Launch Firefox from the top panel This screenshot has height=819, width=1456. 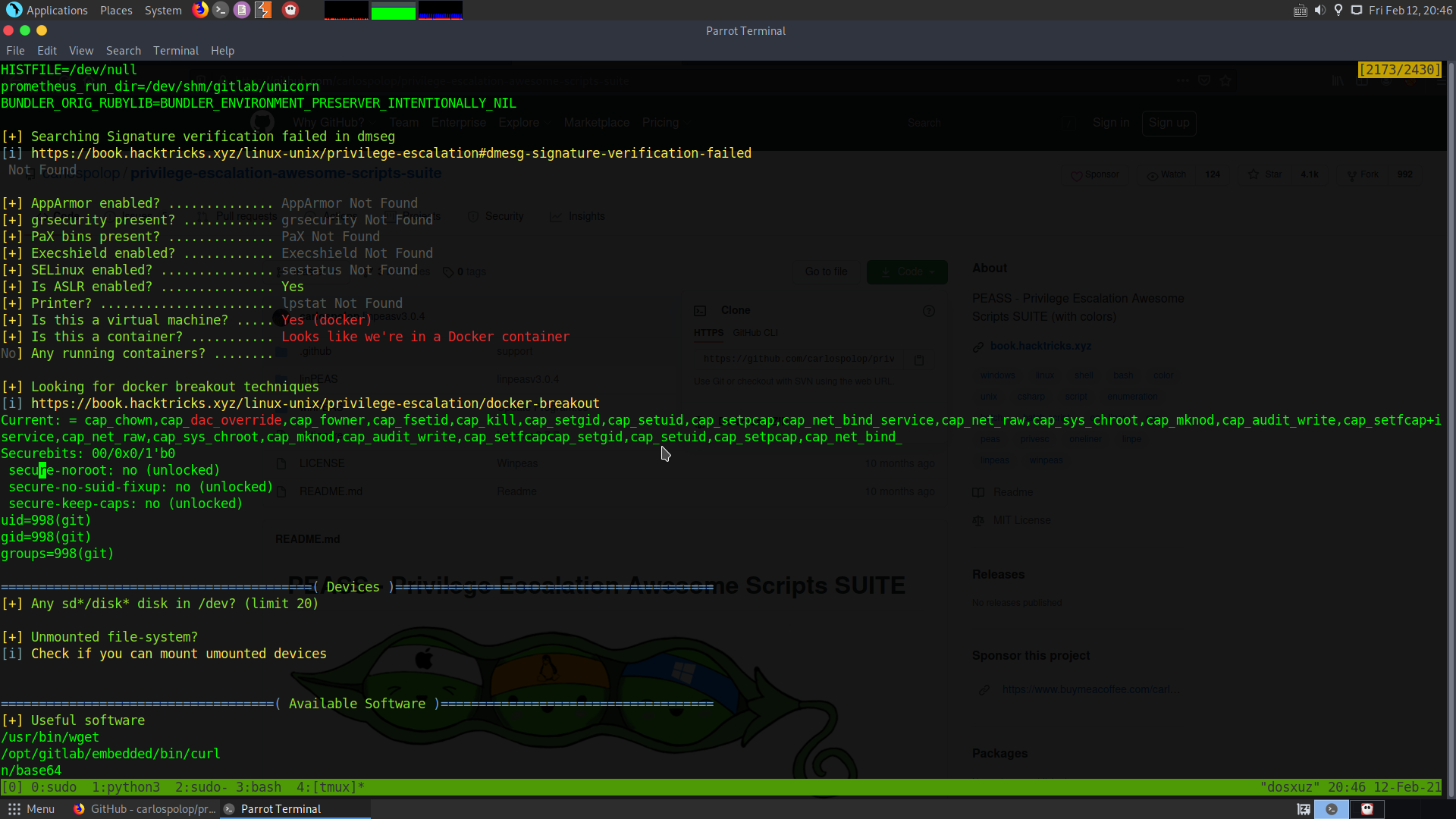click(x=200, y=10)
